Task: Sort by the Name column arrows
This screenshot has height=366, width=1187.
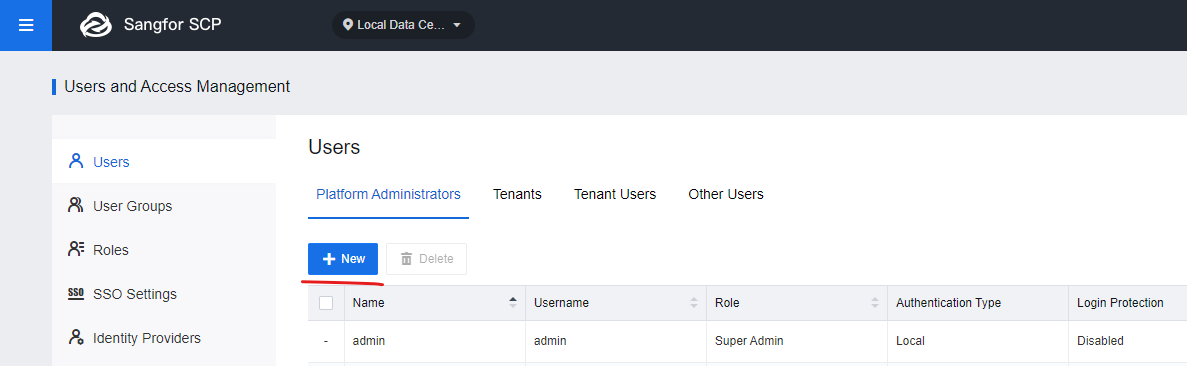Action: [x=512, y=303]
